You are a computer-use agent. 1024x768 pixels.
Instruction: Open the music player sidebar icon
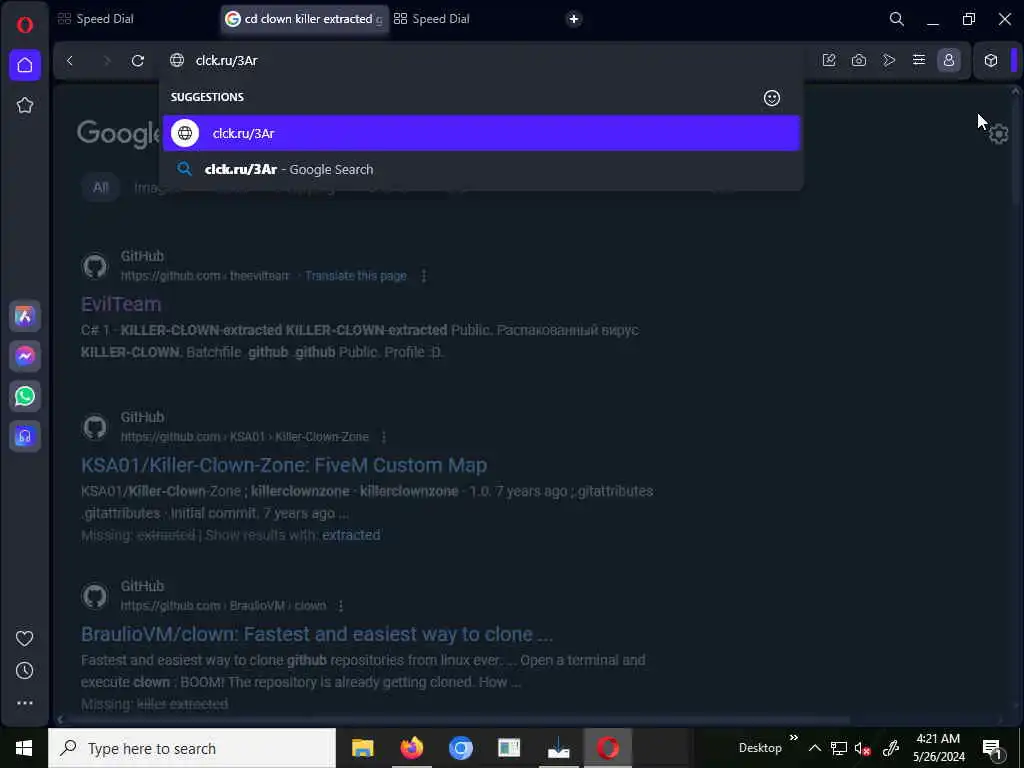[x=25, y=436]
